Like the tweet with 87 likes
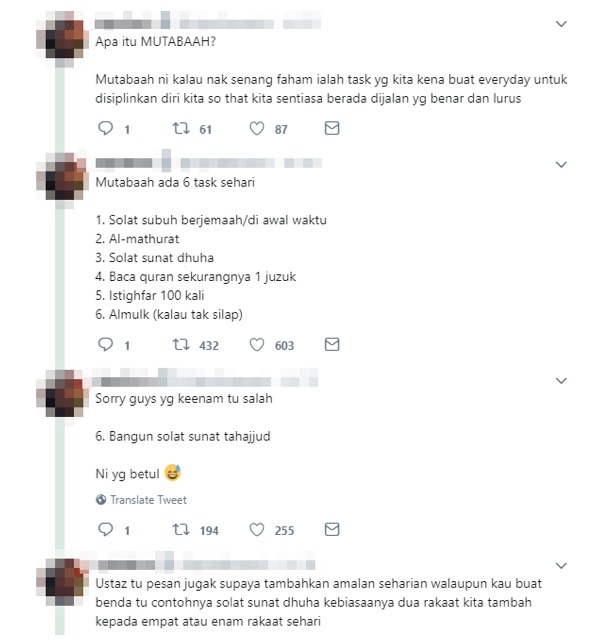 click(x=257, y=129)
